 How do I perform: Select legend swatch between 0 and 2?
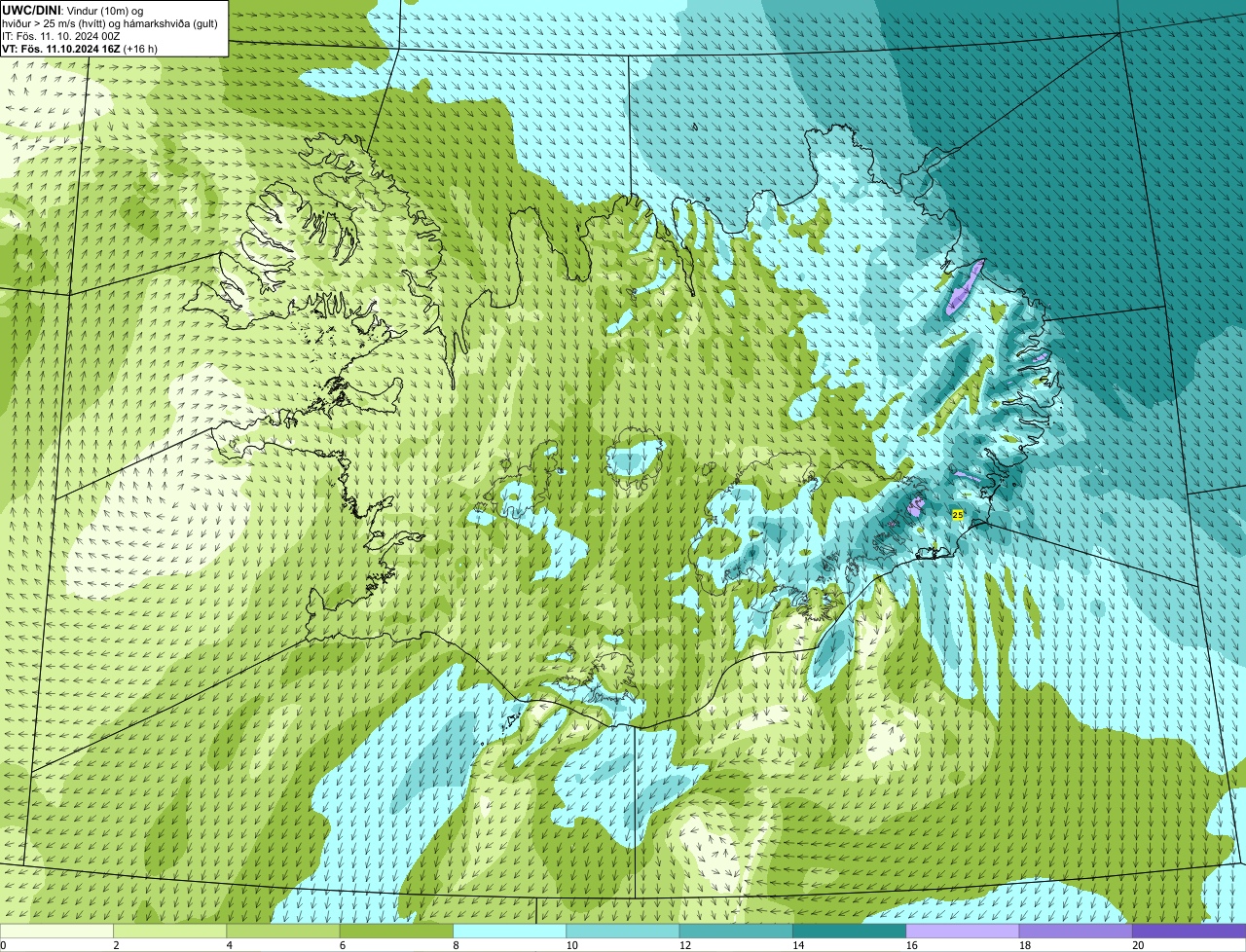pos(56,931)
